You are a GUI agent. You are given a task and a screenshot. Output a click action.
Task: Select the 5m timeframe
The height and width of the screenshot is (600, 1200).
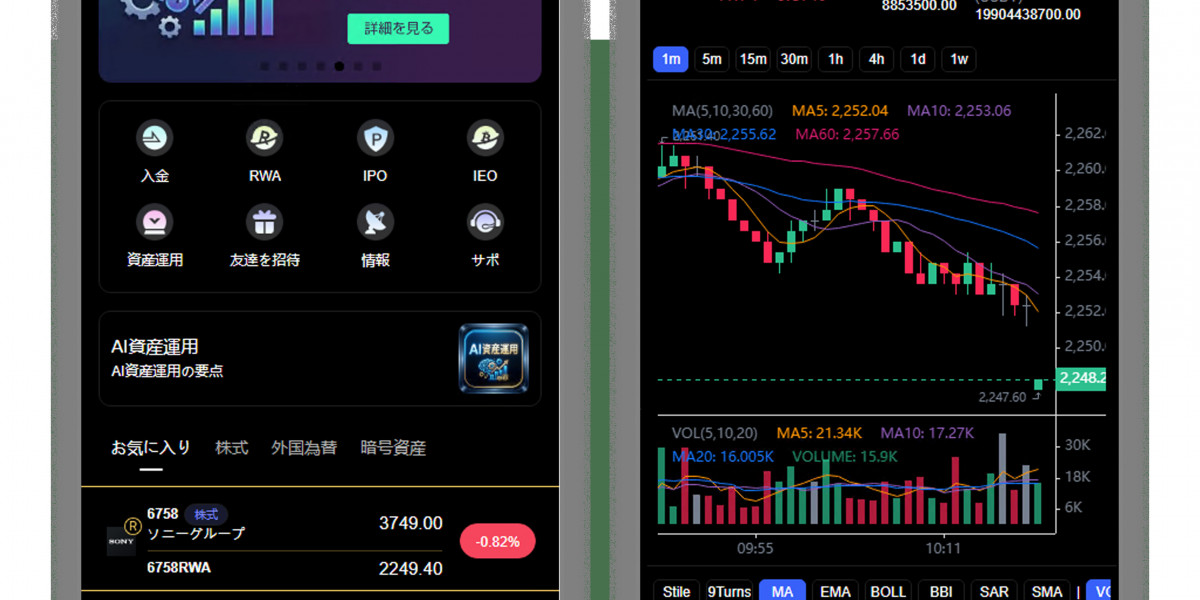point(711,59)
